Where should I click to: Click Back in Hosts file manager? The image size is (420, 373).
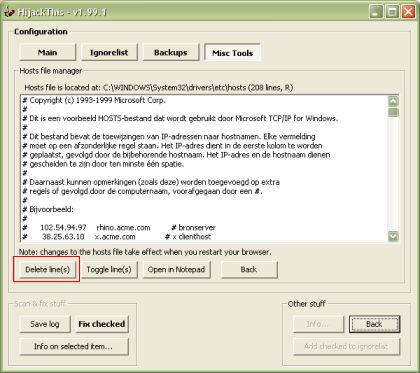[249, 269]
